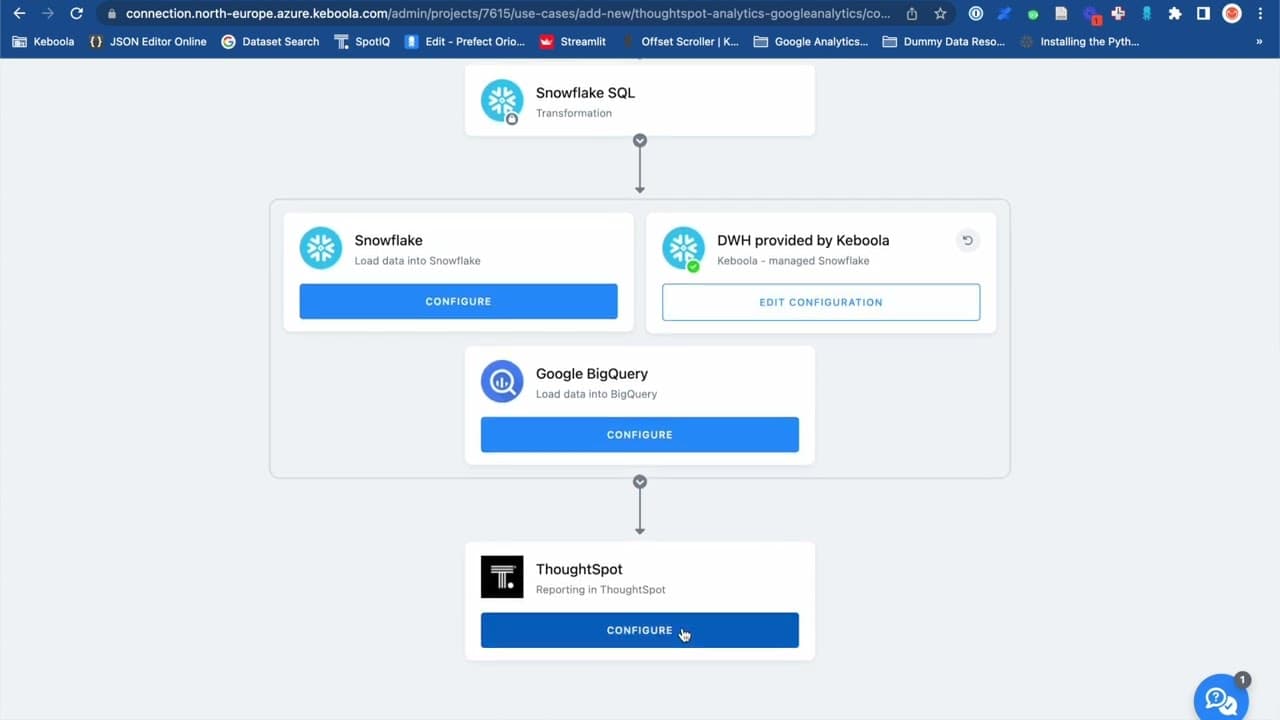The width and height of the screenshot is (1280, 720).
Task: Click the 'Load data into BigQuery' text
Action: [597, 394]
